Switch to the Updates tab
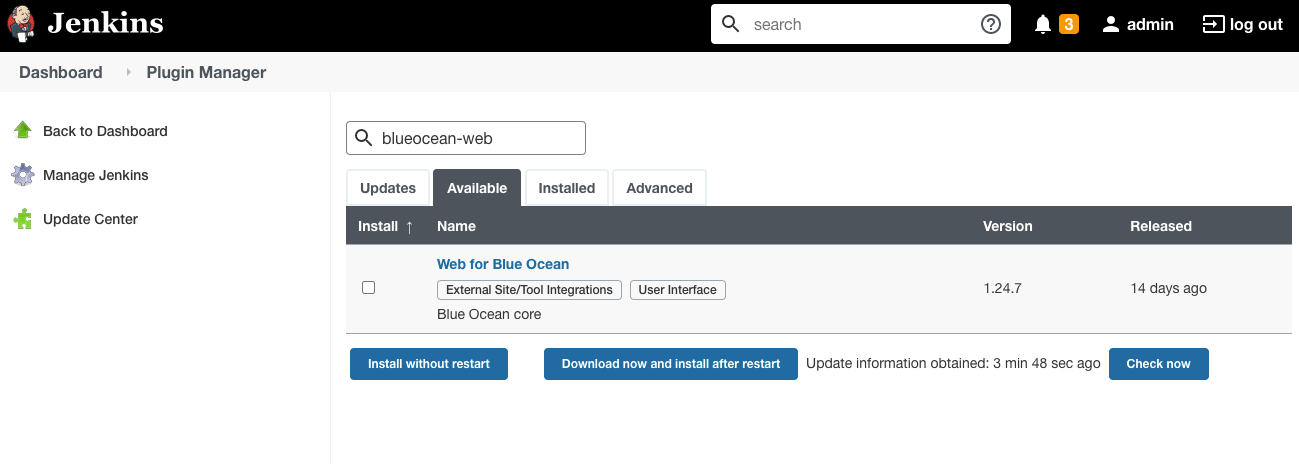1299x464 pixels. coord(388,188)
